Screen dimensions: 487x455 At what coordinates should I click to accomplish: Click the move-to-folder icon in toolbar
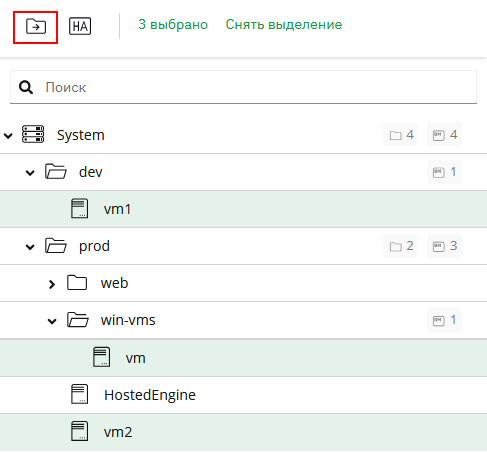coord(36,26)
